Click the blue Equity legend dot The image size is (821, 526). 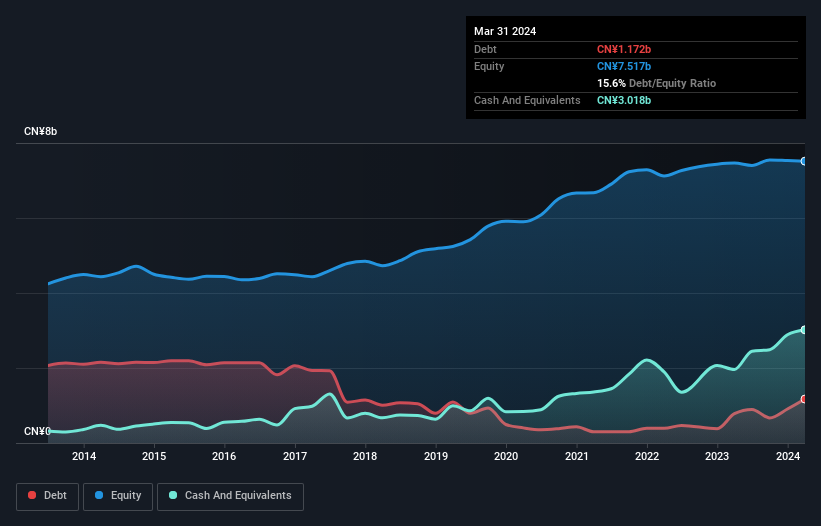click(99, 495)
